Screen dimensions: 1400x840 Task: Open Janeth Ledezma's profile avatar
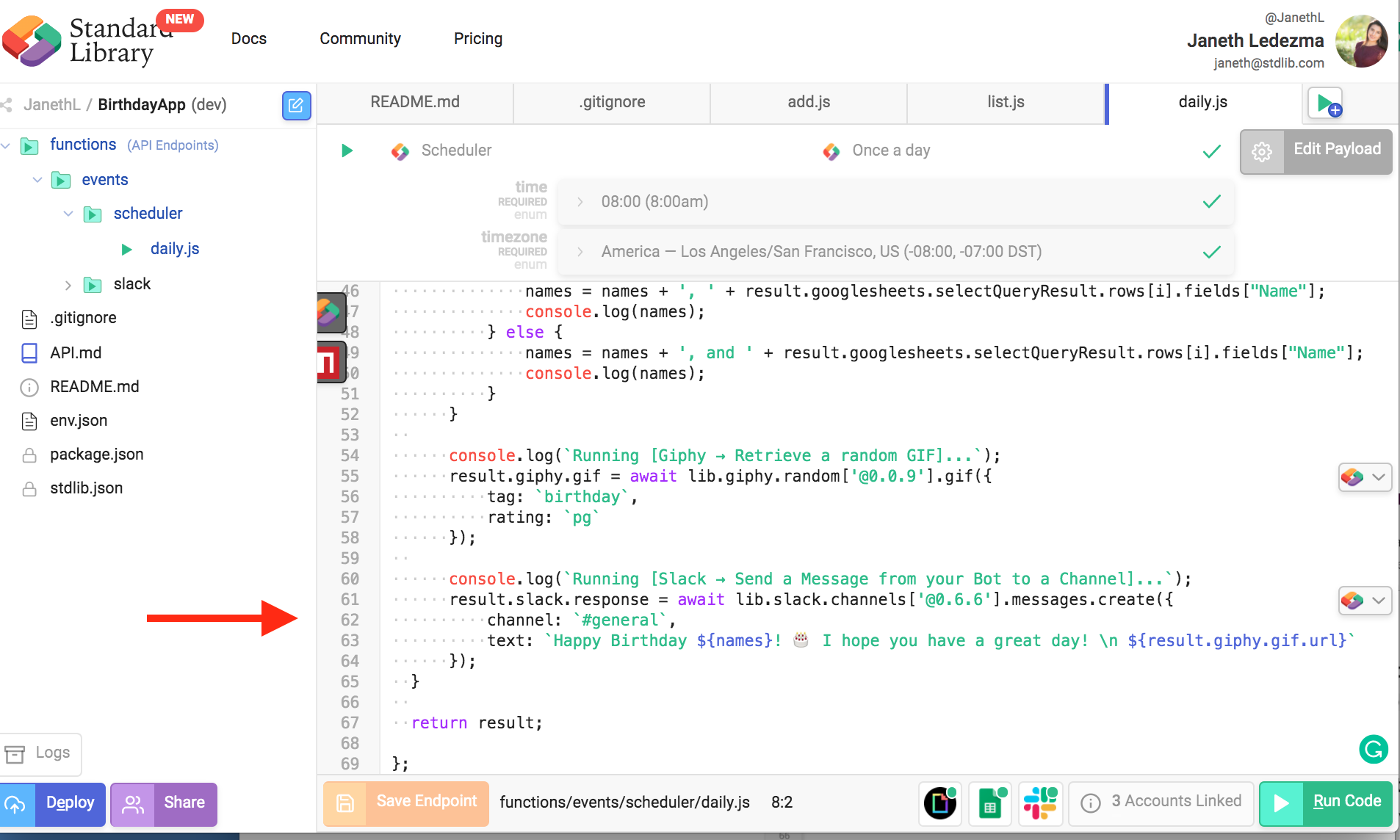point(1361,41)
